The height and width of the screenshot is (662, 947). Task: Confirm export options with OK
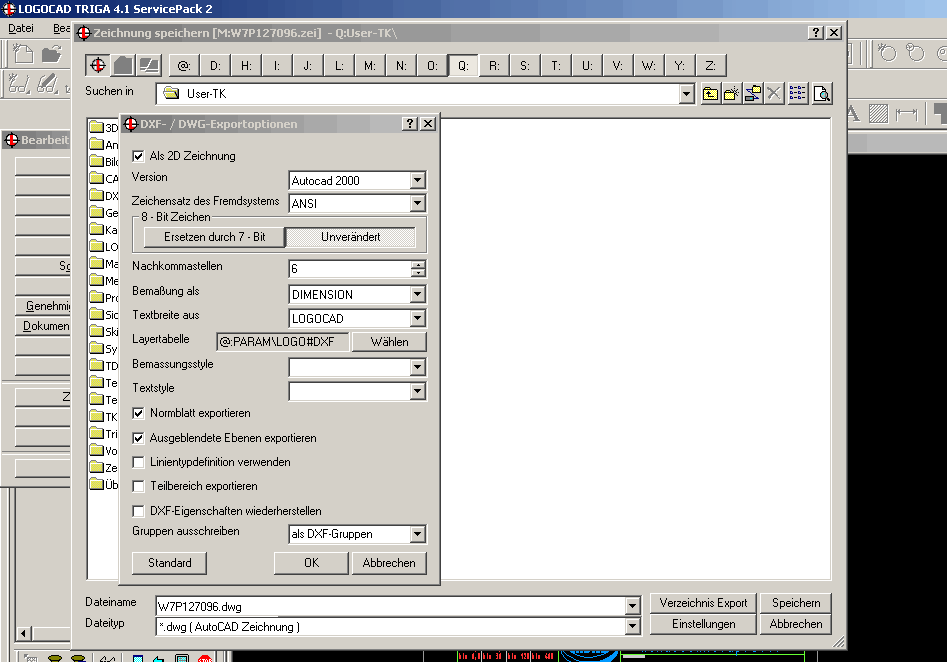point(312,563)
